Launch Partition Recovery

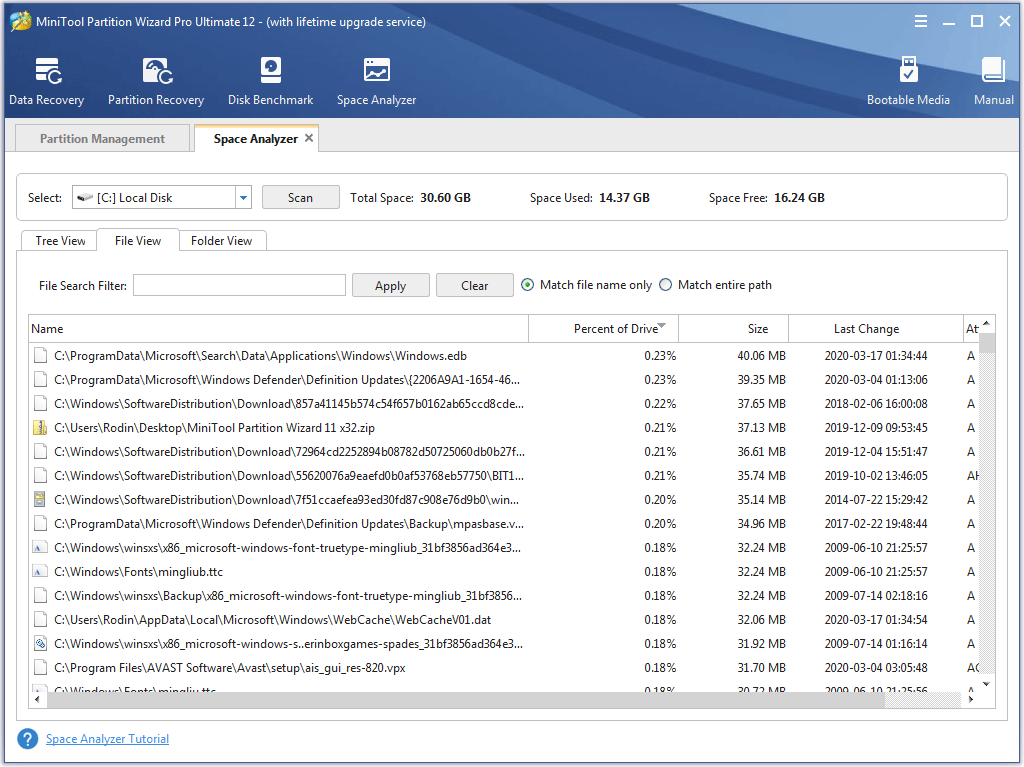(x=156, y=81)
